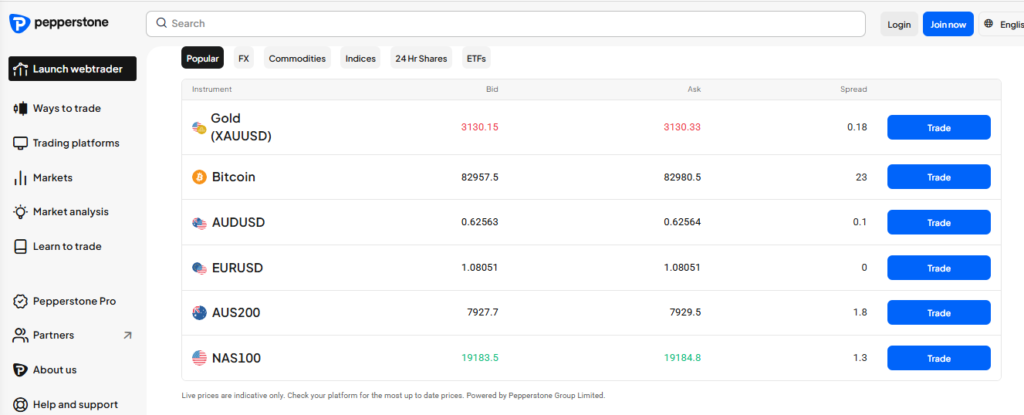1024x415 pixels.
Task: Click the Market analysis lightbulb icon
Action: [19, 212]
